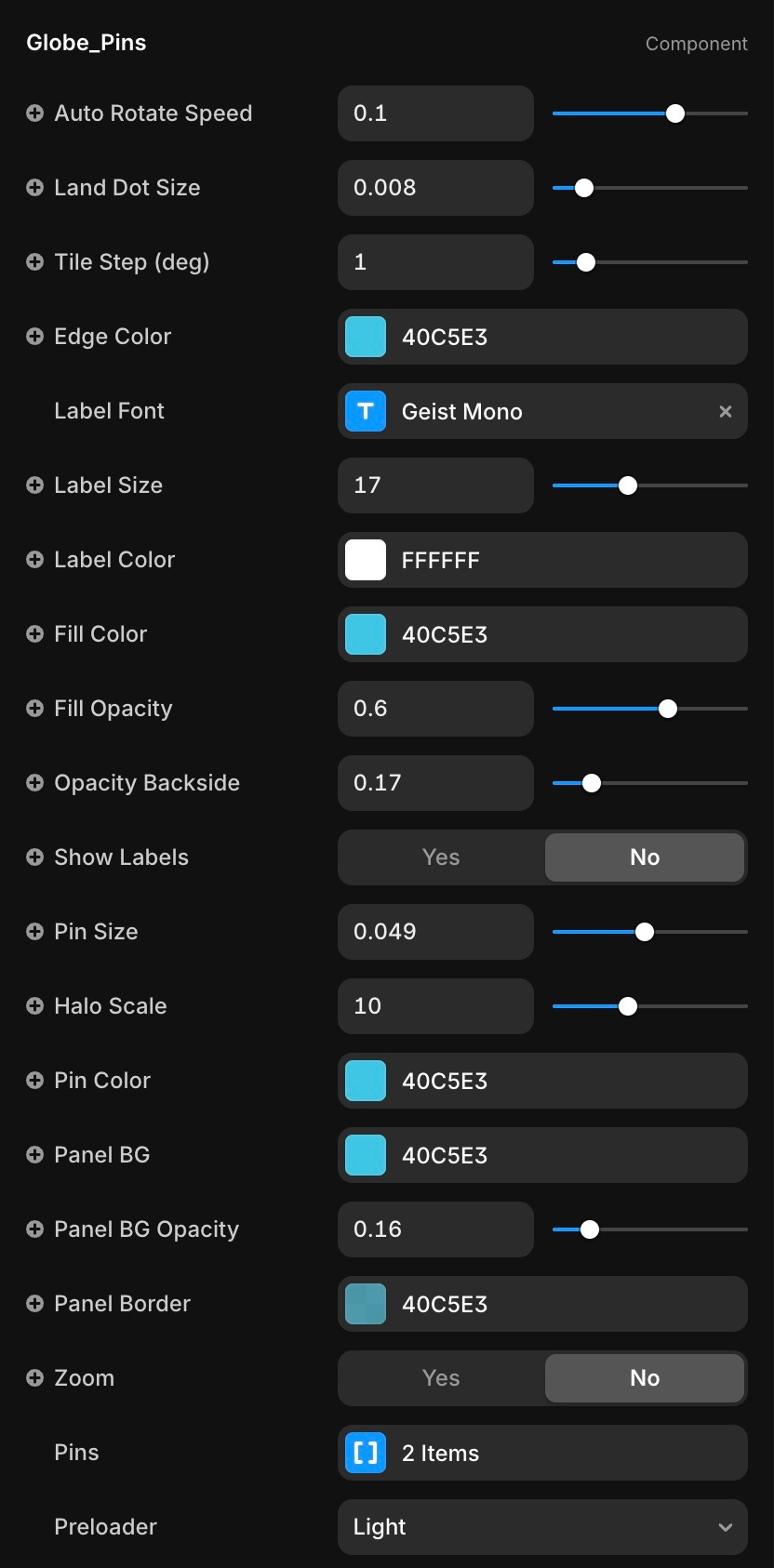Click the Halo Scale slider handle
774x1568 pixels.
click(628, 1006)
